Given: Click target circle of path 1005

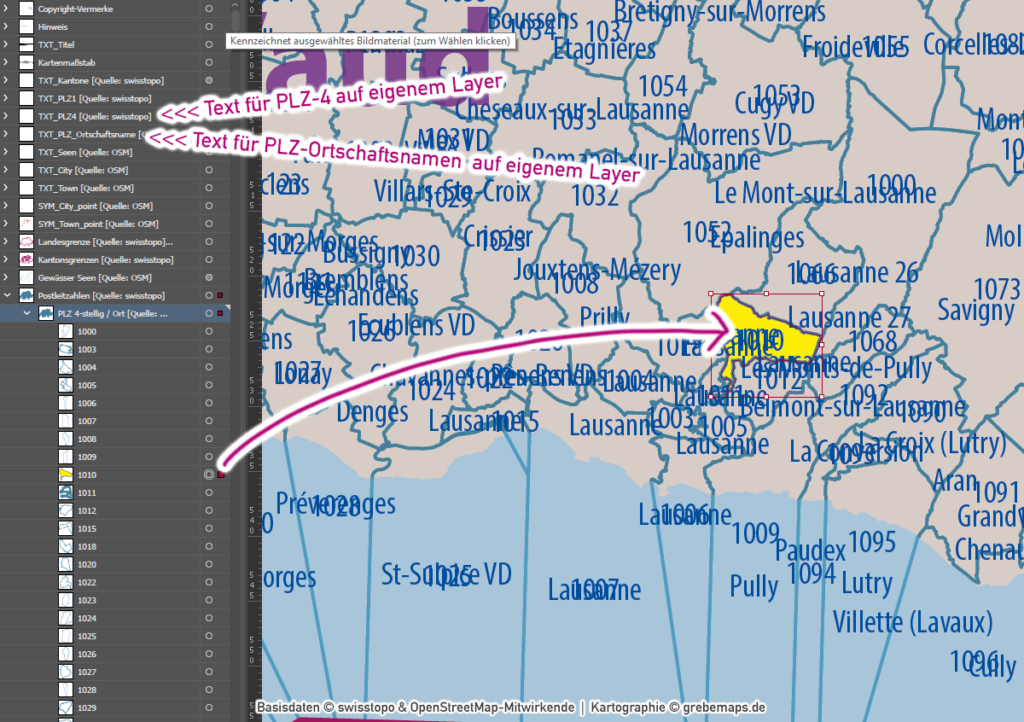Looking at the screenshot, I should [x=209, y=385].
